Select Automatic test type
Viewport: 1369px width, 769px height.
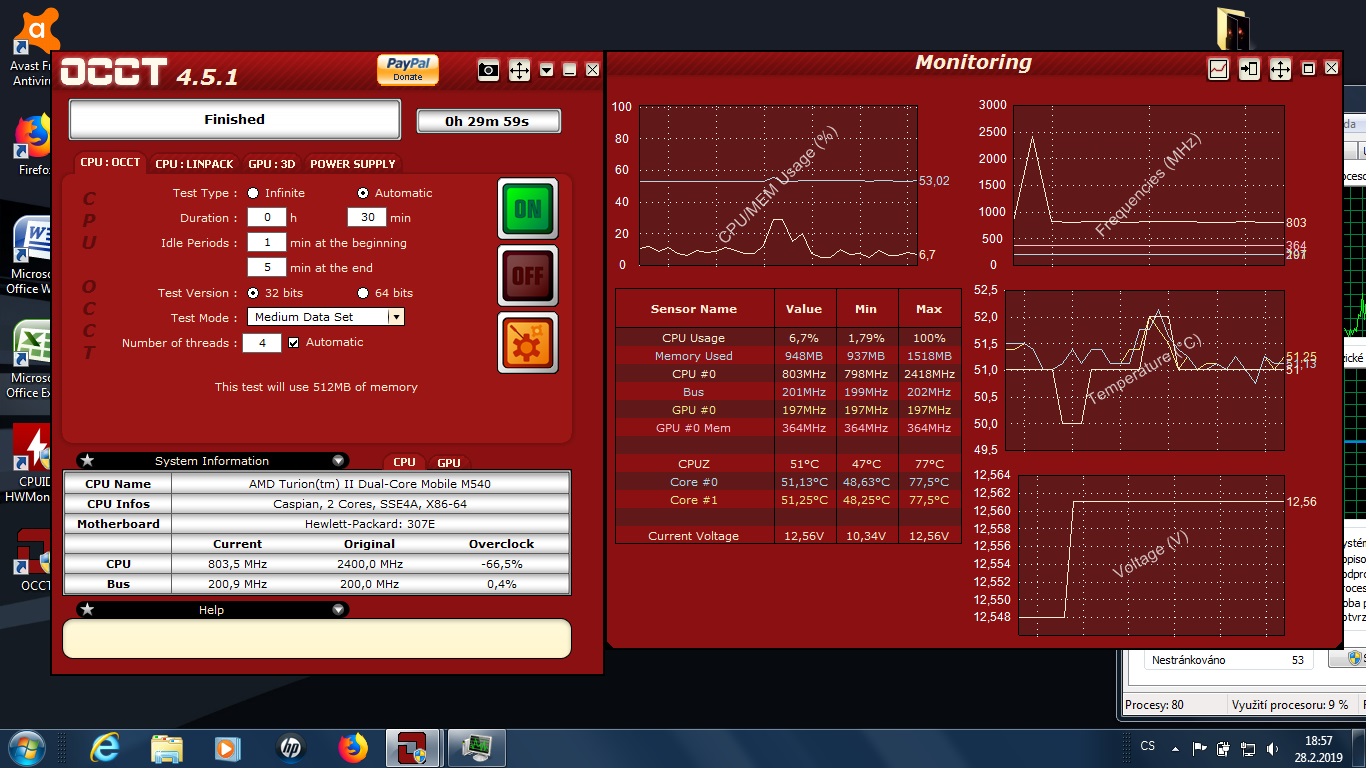click(363, 193)
